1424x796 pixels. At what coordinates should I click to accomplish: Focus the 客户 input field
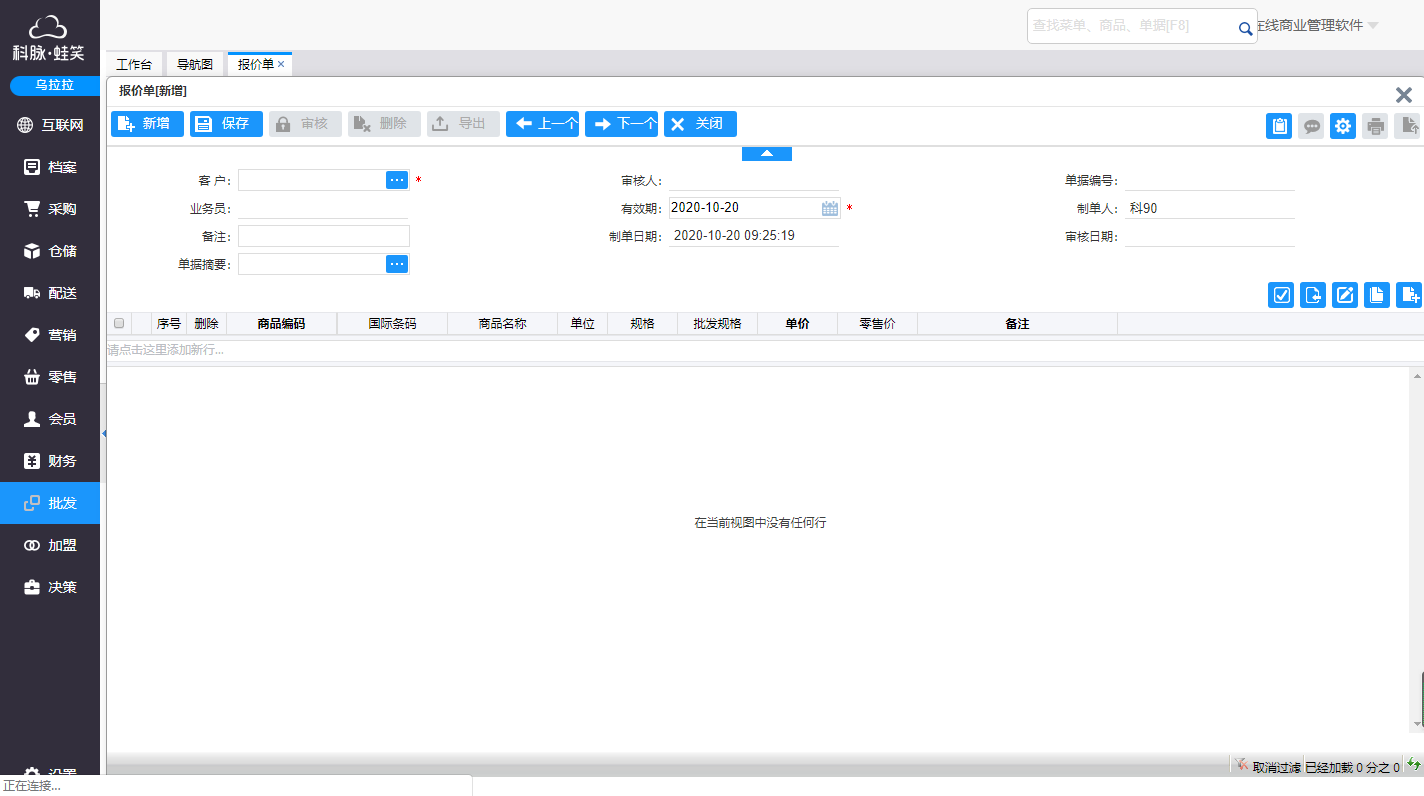312,180
